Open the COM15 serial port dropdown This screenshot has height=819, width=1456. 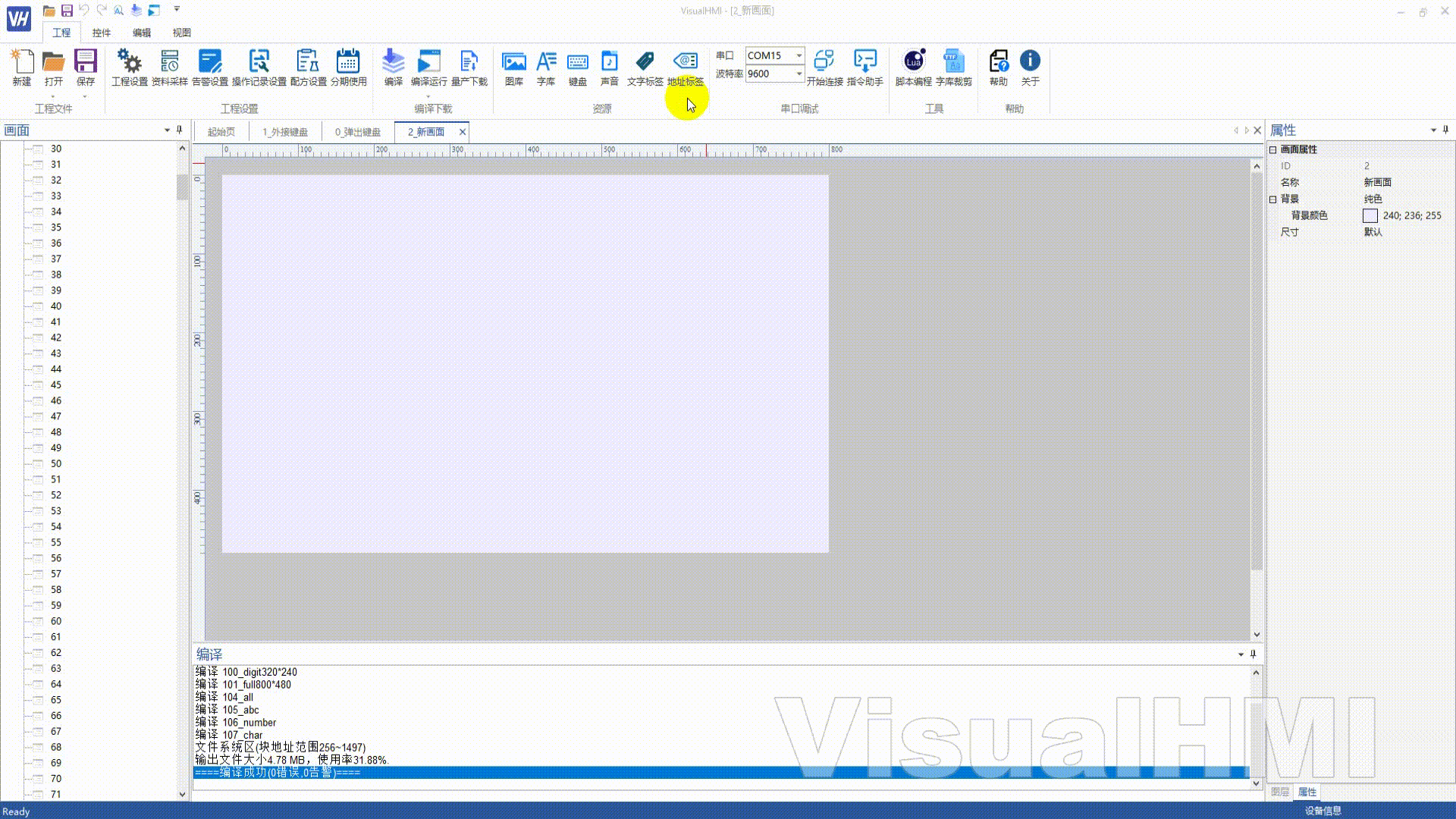tap(799, 55)
